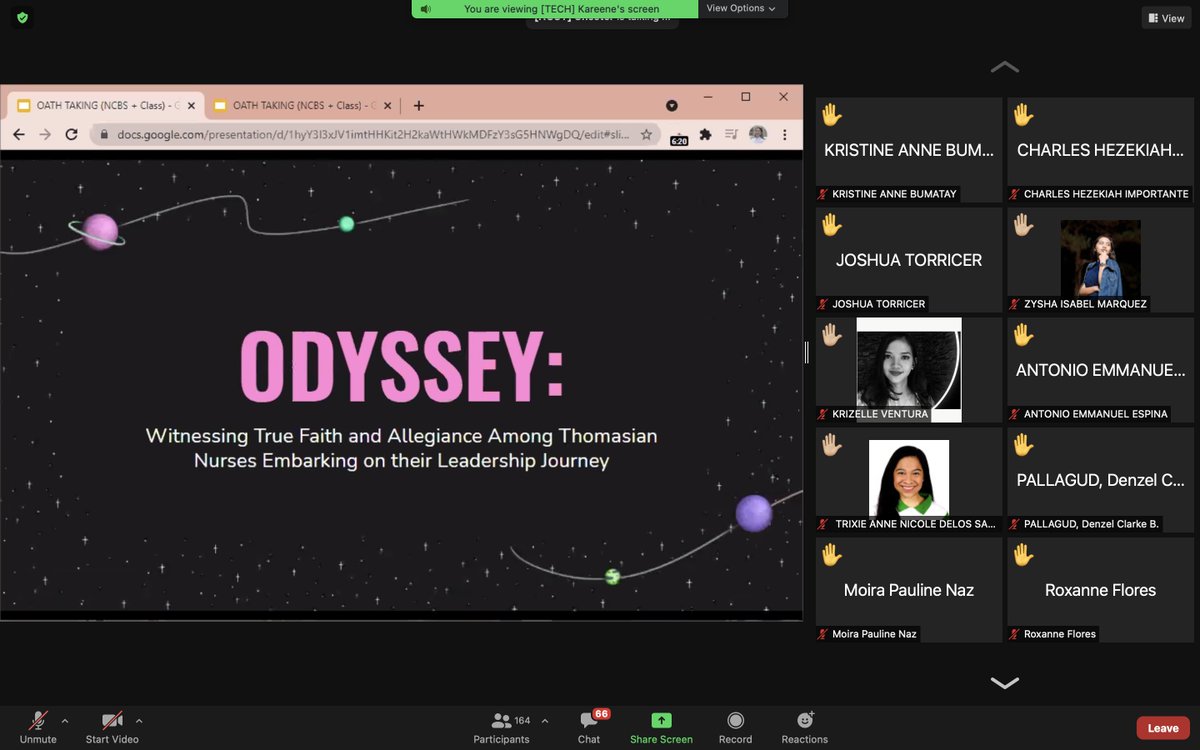Image resolution: width=1200 pixels, height=750 pixels.
Task: Start recording with Record button
Action: [735, 727]
